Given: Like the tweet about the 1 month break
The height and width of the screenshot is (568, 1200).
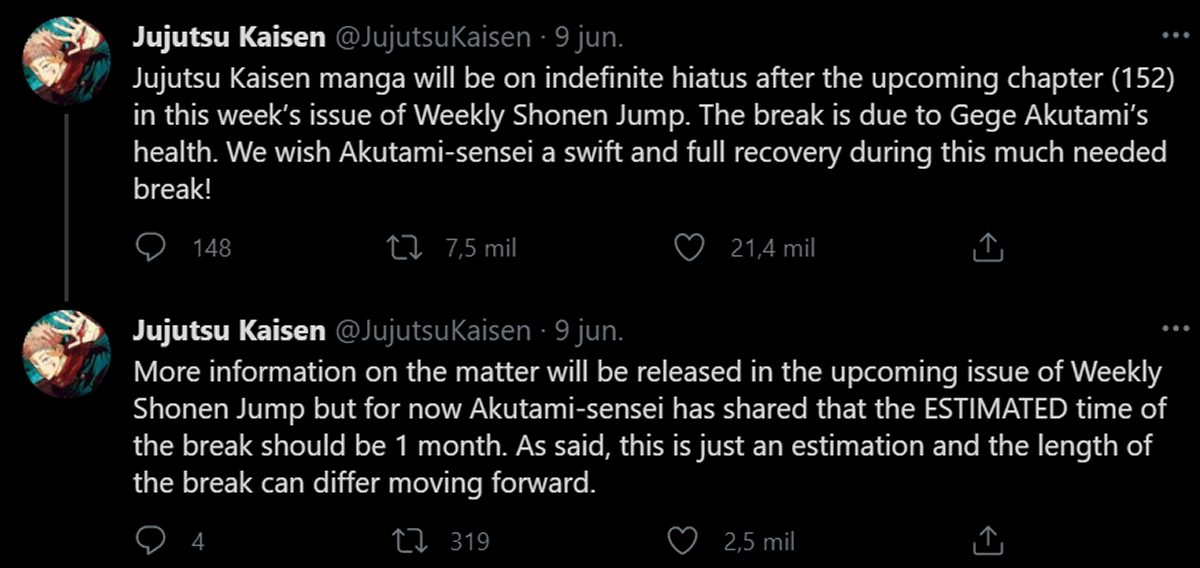Looking at the screenshot, I should (x=684, y=541).
